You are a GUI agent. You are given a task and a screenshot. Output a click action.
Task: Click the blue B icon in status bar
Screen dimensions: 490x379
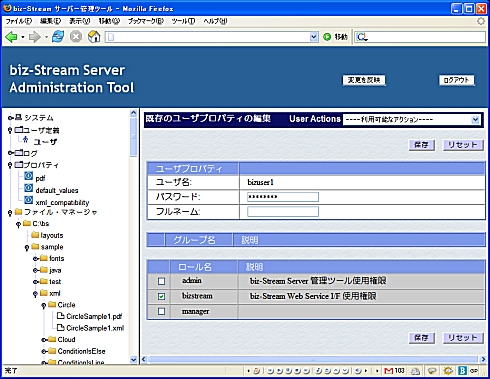pyautogui.click(x=462, y=371)
